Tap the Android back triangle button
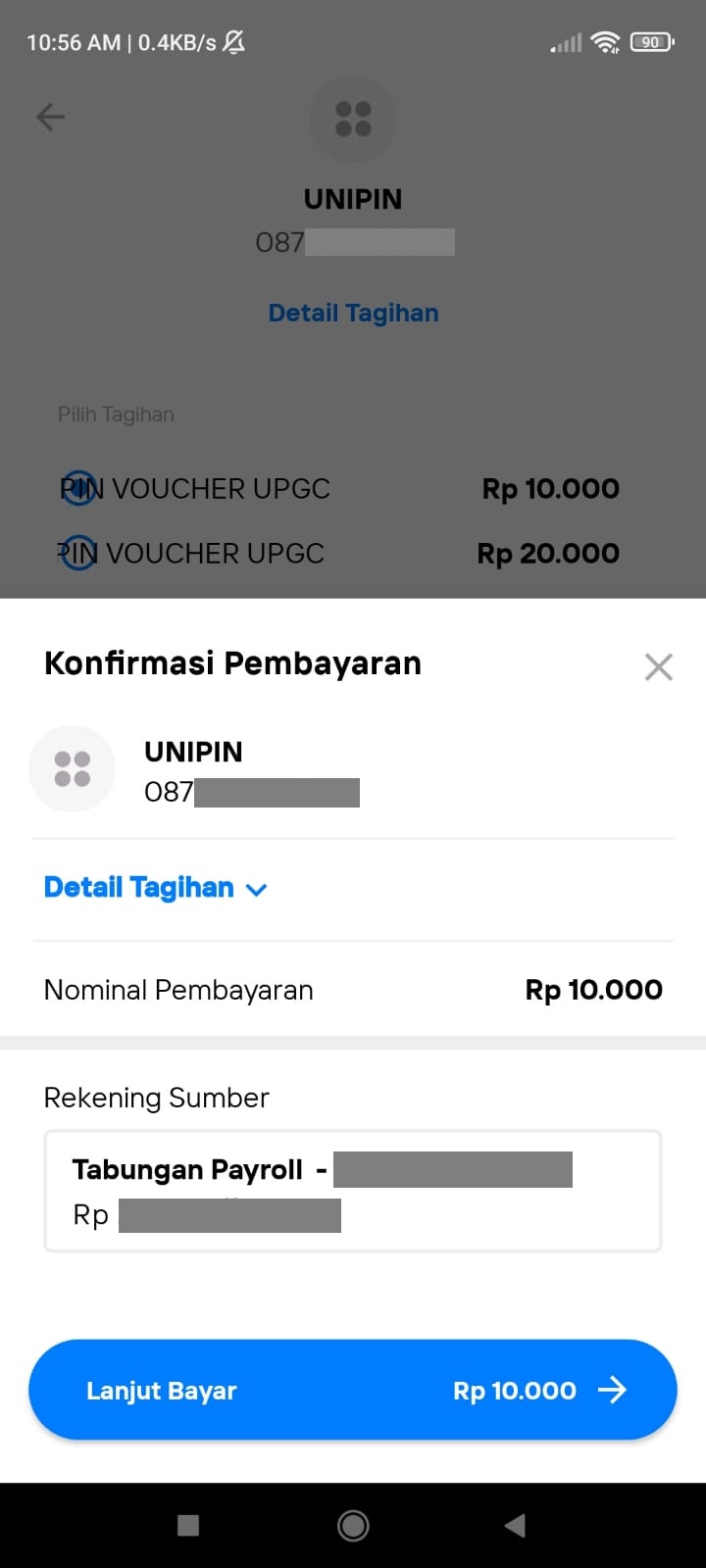This screenshot has width=706, height=1568. pos(515,1525)
